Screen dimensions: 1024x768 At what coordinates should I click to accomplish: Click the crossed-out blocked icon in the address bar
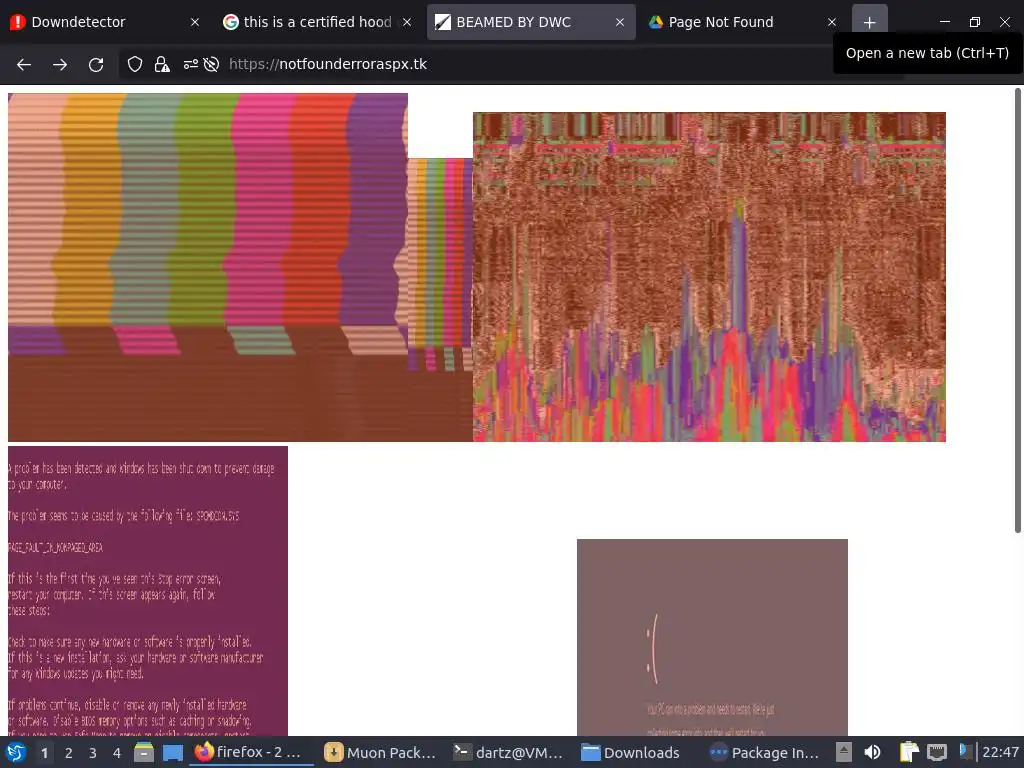pos(211,64)
